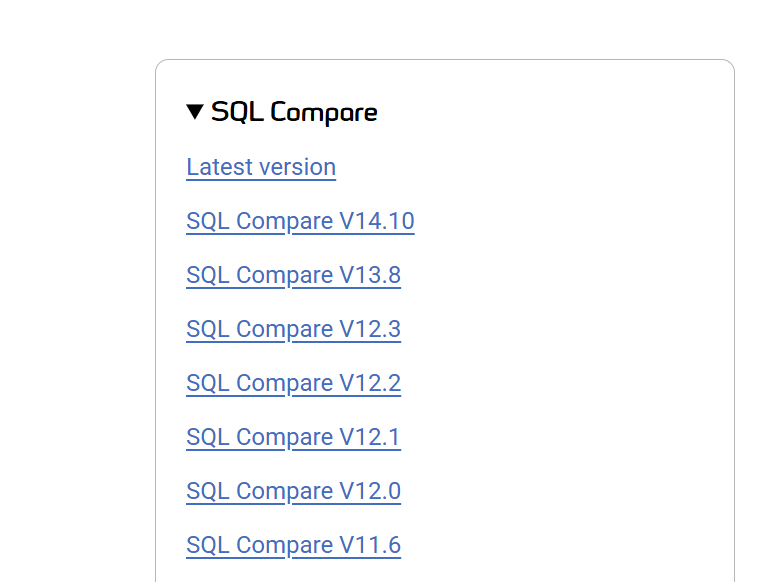Open the version 13.8 docs link

(x=293, y=275)
